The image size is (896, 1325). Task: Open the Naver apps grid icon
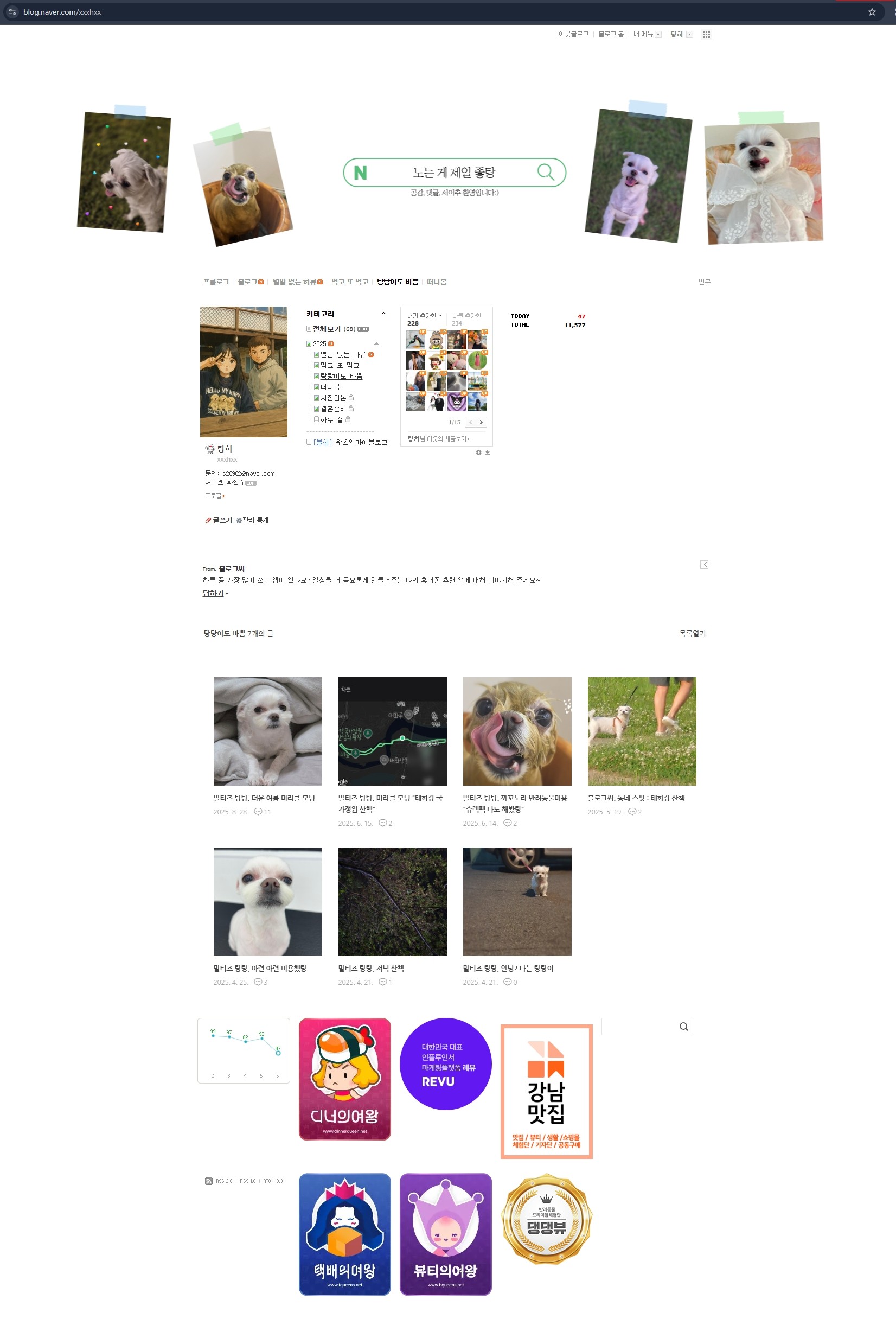click(706, 34)
